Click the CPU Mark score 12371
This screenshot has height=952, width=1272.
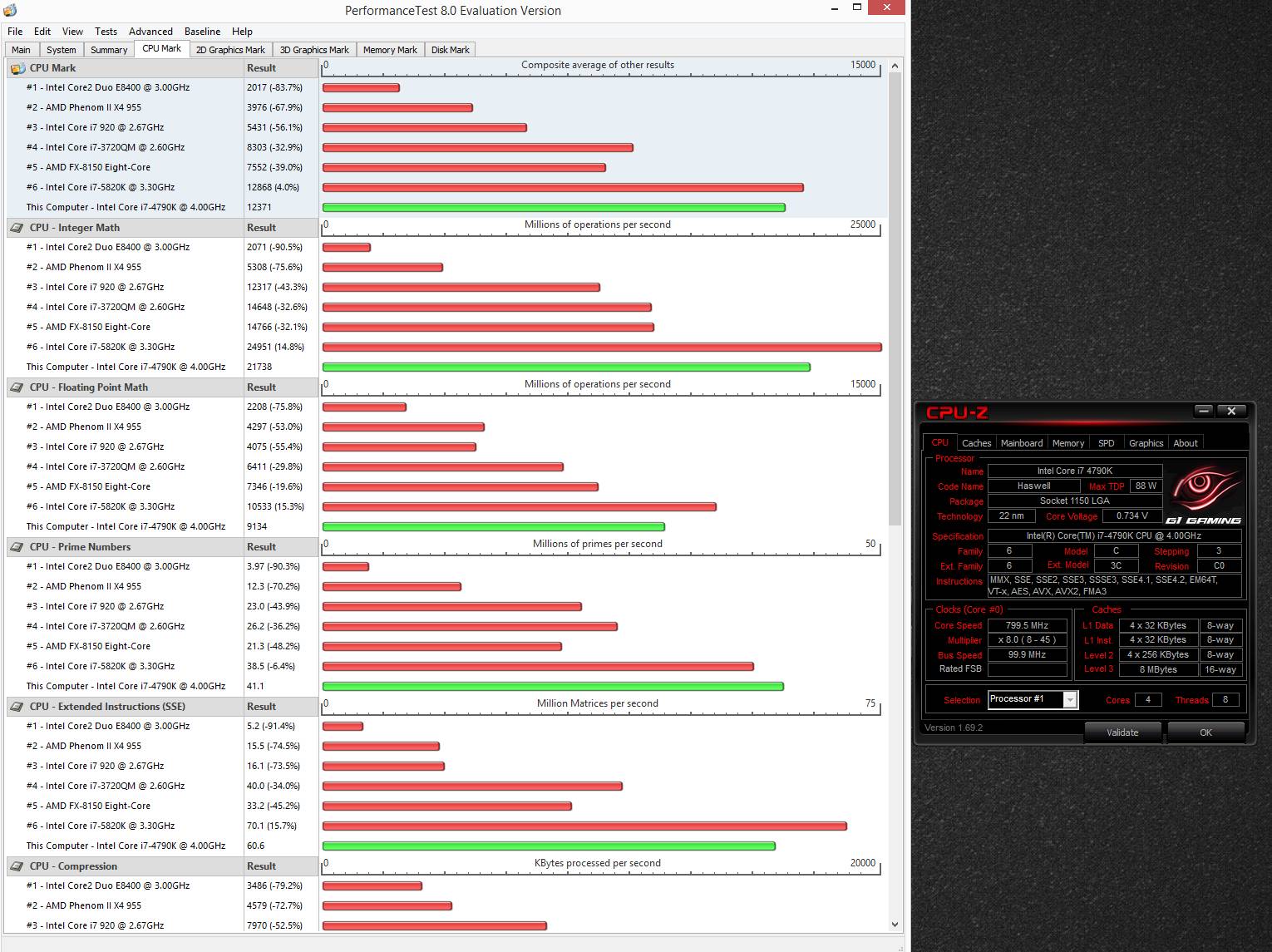point(259,208)
